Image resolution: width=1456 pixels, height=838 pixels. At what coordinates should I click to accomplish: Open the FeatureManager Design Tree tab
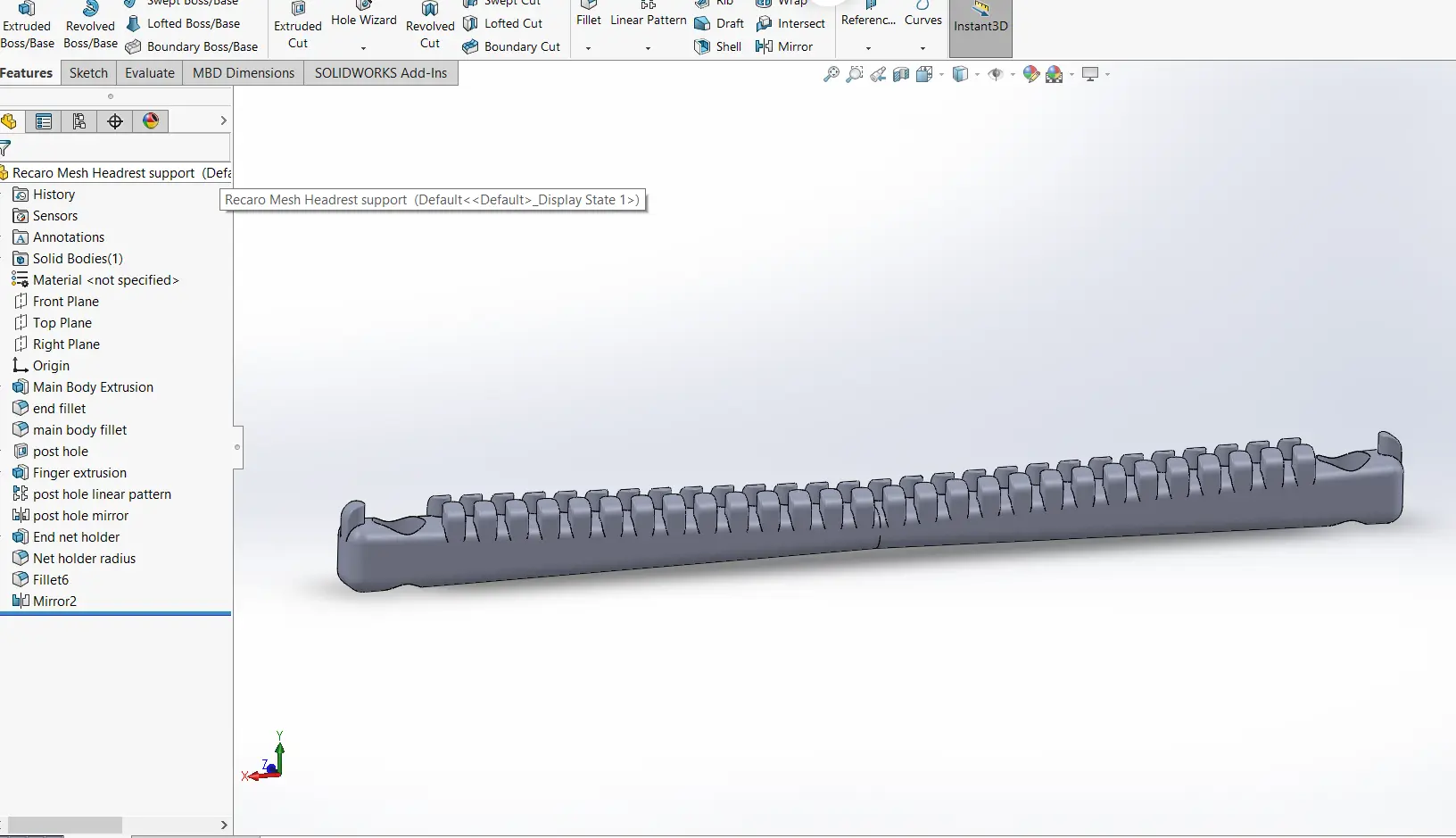point(10,121)
